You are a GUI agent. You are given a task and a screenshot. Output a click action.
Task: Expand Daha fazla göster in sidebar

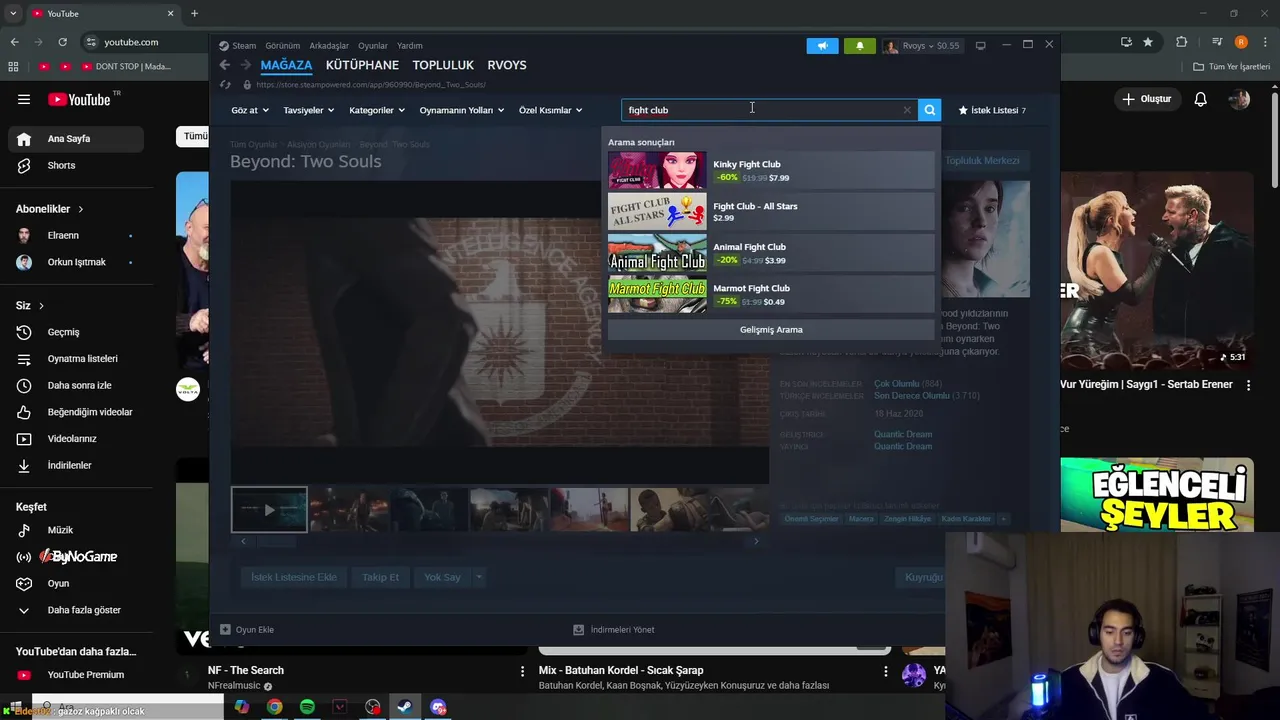[x=76, y=610]
